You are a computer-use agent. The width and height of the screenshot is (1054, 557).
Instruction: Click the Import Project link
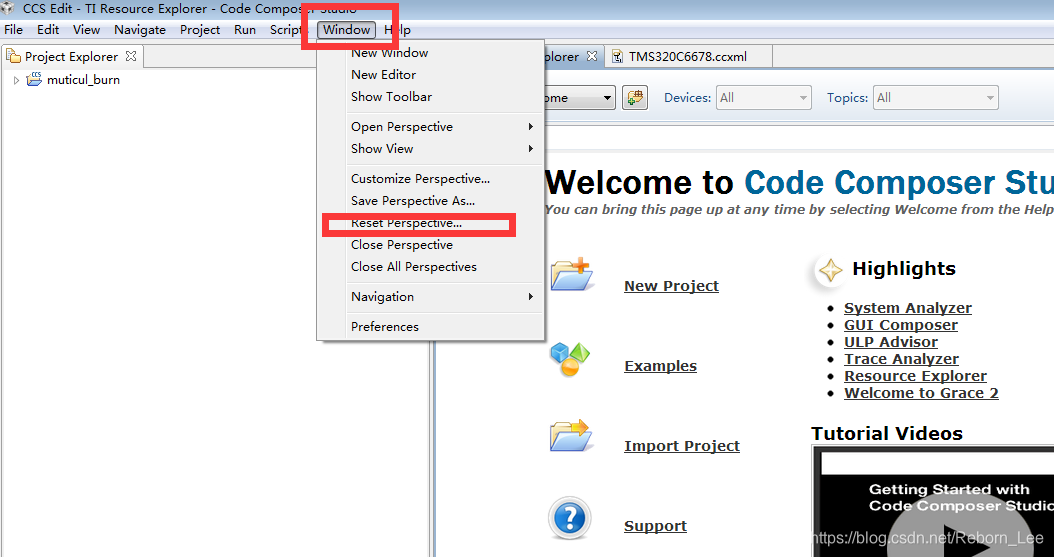[x=682, y=446]
